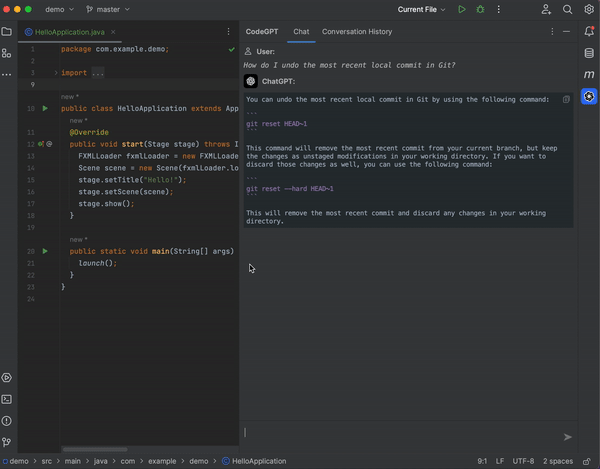The image size is (600, 469).
Task: Hide the CodeGPT panel with minimize dash
Action: 566,32
